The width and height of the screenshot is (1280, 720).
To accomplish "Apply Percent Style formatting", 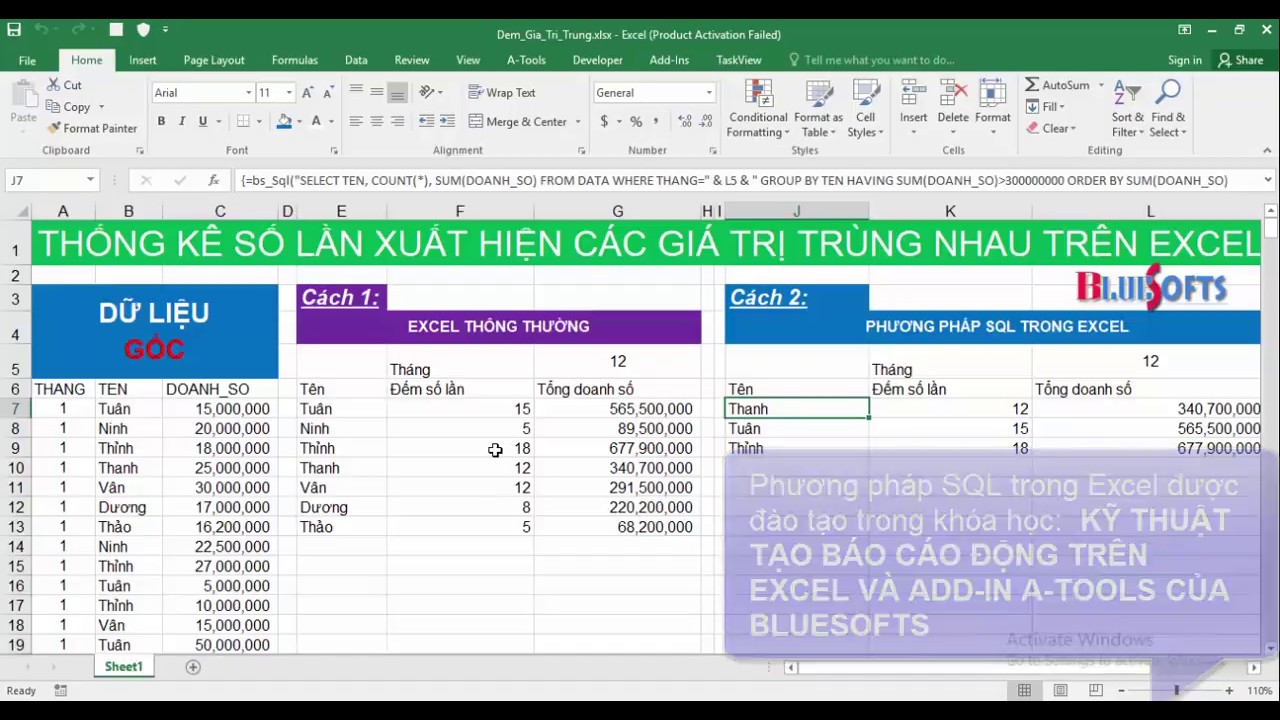I will coord(635,122).
